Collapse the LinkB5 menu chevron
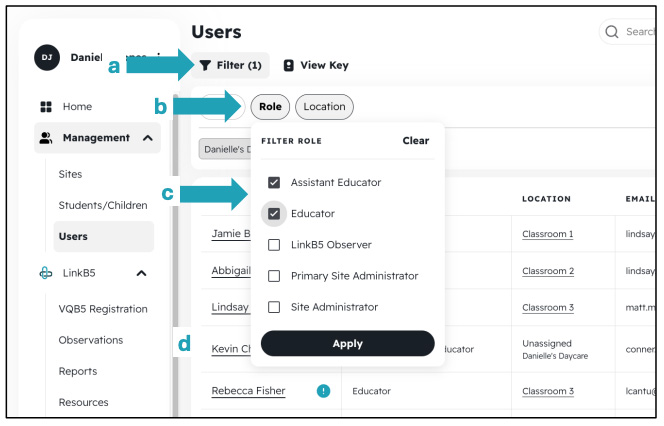The height and width of the screenshot is (426, 664). 141,274
